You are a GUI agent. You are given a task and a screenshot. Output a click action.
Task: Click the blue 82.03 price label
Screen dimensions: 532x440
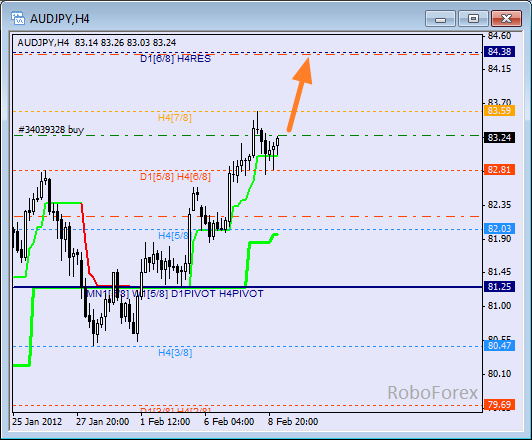point(499,228)
